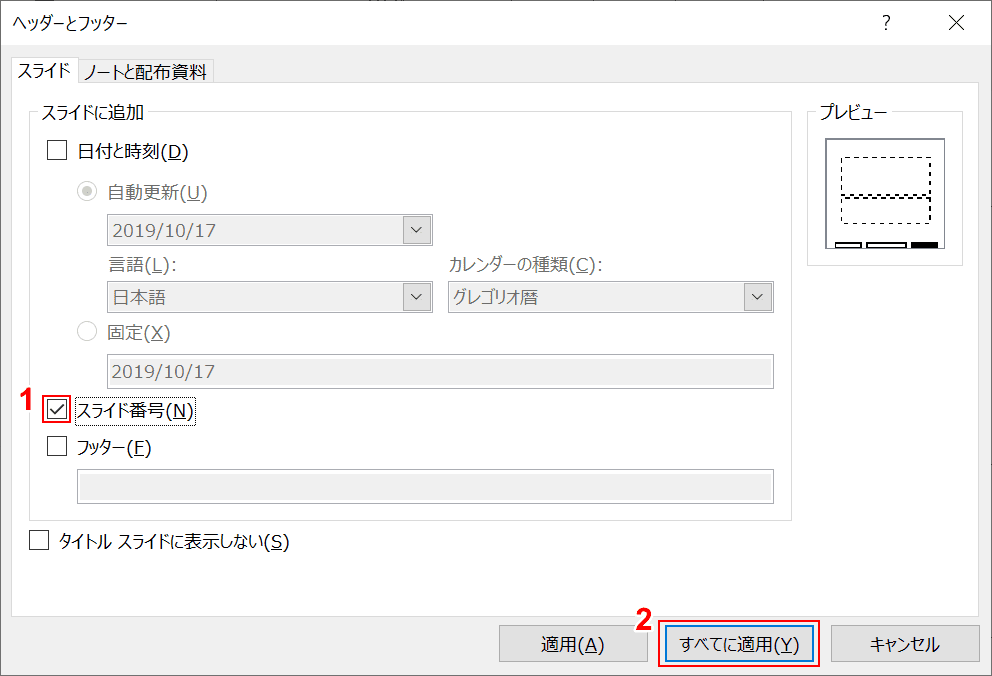Tick the フッター checkbox
The image size is (992, 676).
[57, 446]
